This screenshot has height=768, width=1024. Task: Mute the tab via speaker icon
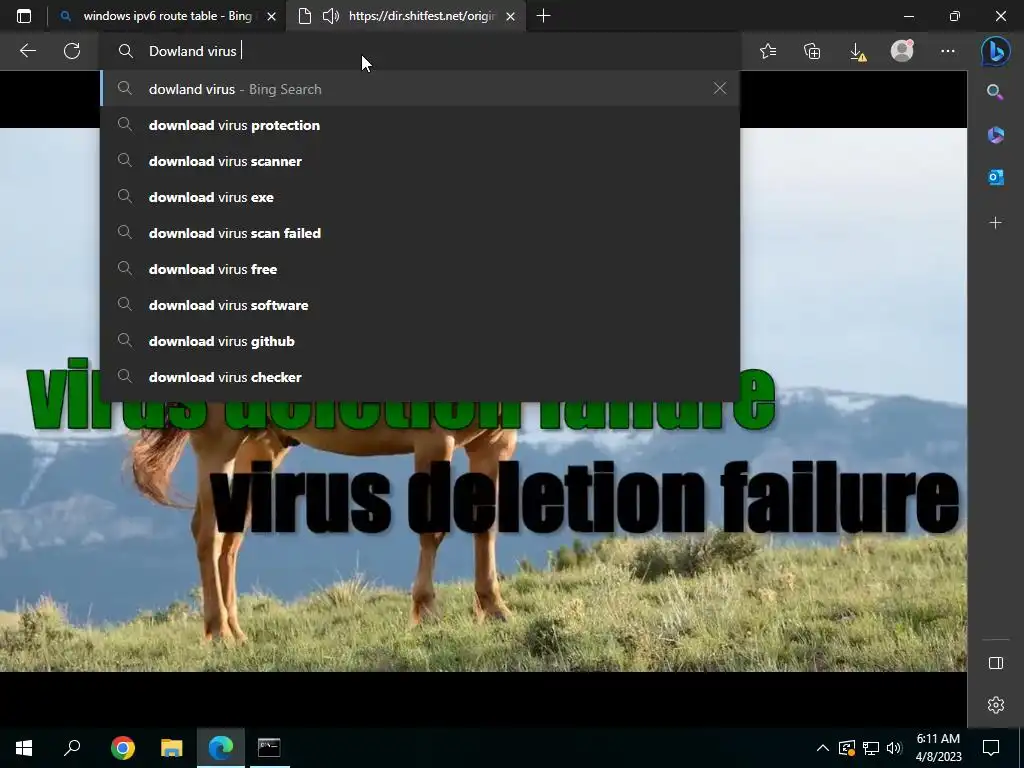pyautogui.click(x=331, y=16)
